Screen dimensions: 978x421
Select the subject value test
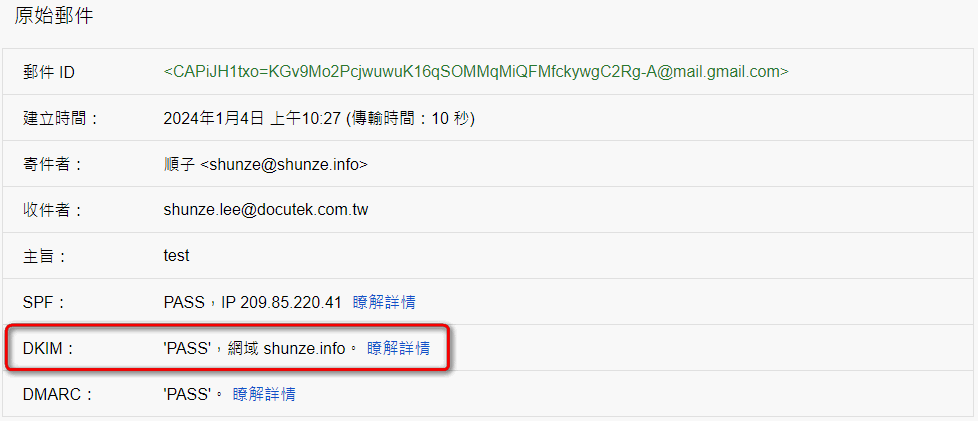[x=176, y=256]
